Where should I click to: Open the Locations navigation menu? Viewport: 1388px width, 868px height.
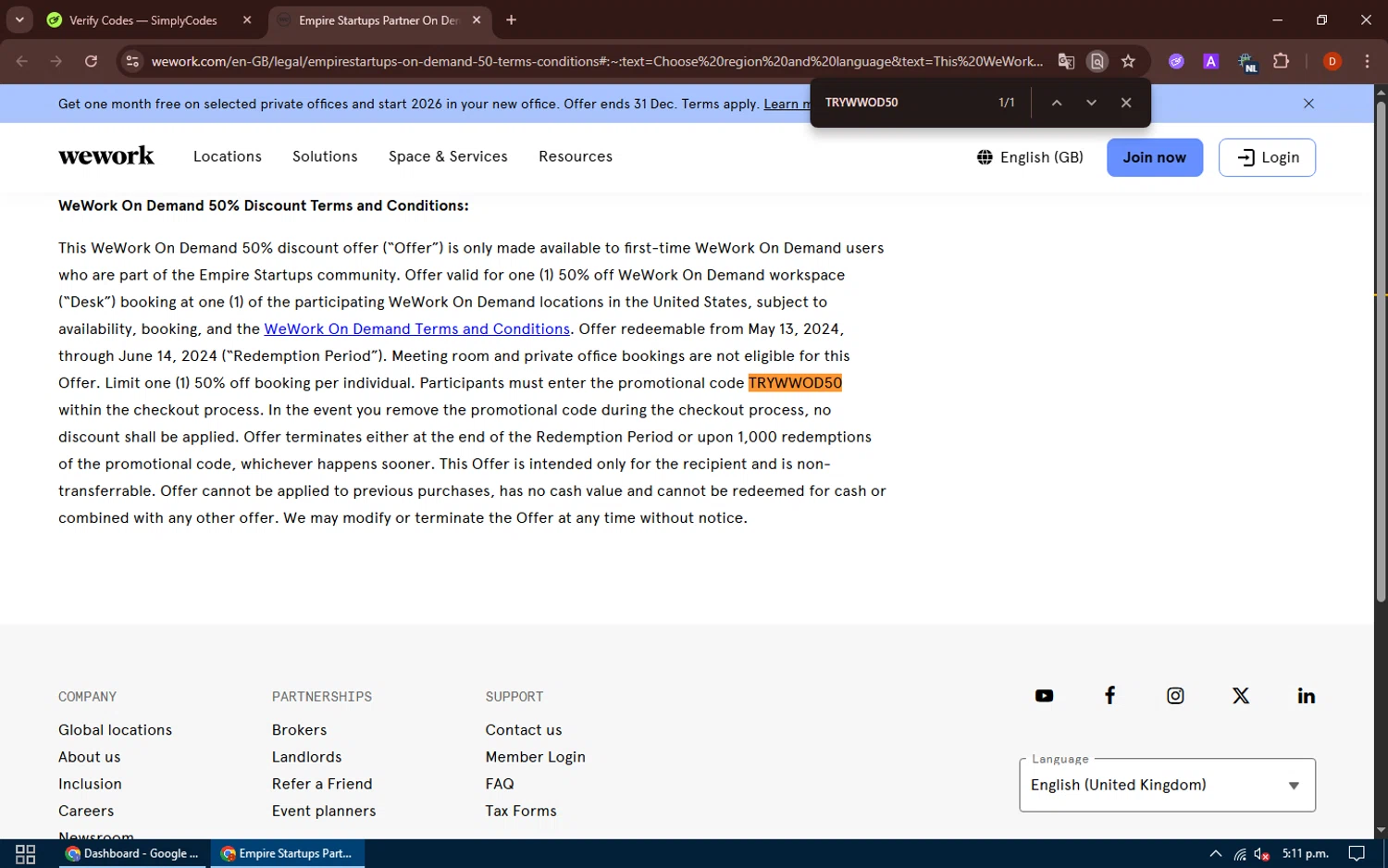(x=228, y=156)
